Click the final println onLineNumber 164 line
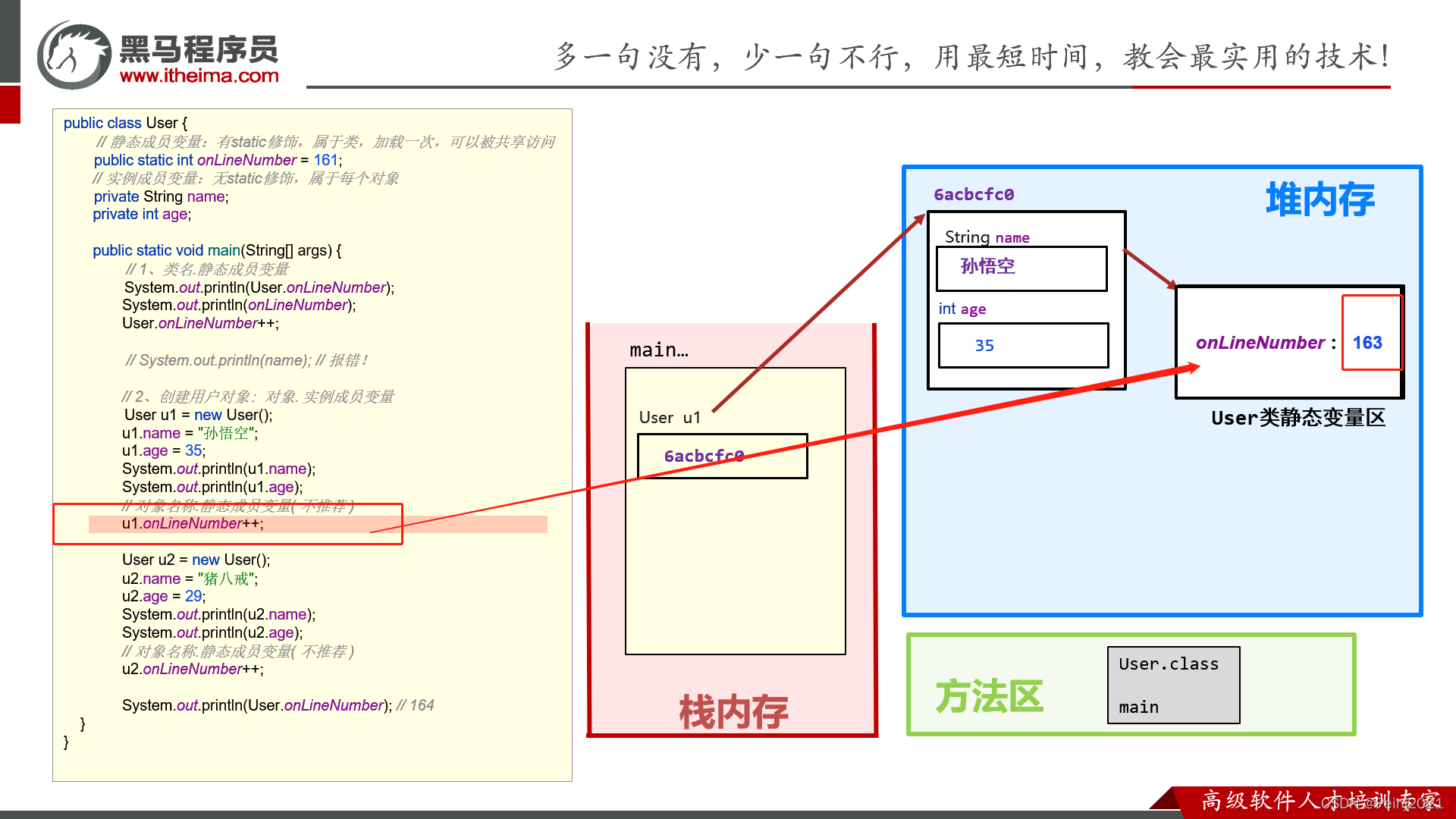The height and width of the screenshot is (819, 1456). (278, 705)
